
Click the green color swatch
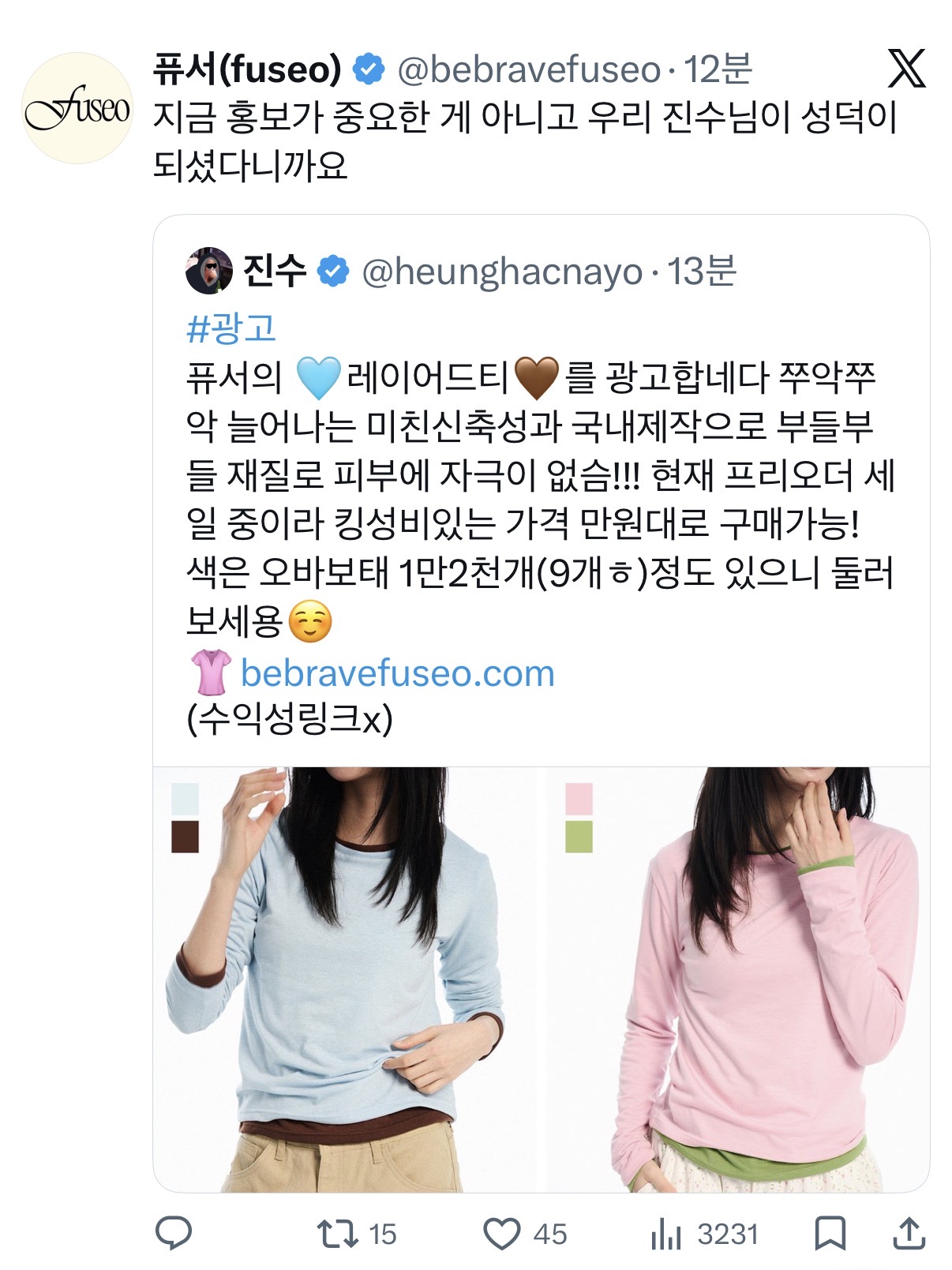click(579, 837)
